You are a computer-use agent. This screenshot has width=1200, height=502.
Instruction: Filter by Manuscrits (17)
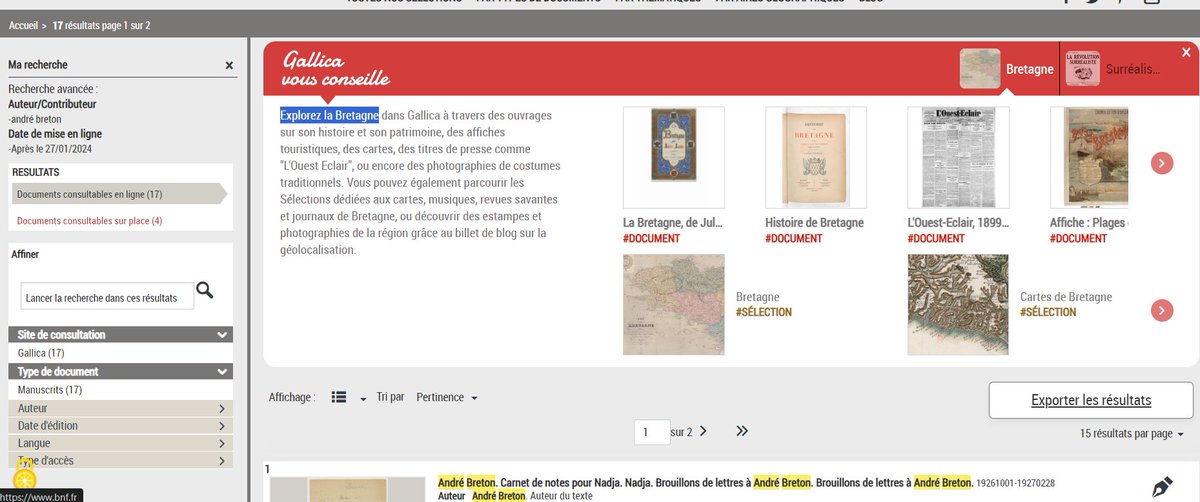tap(50, 389)
